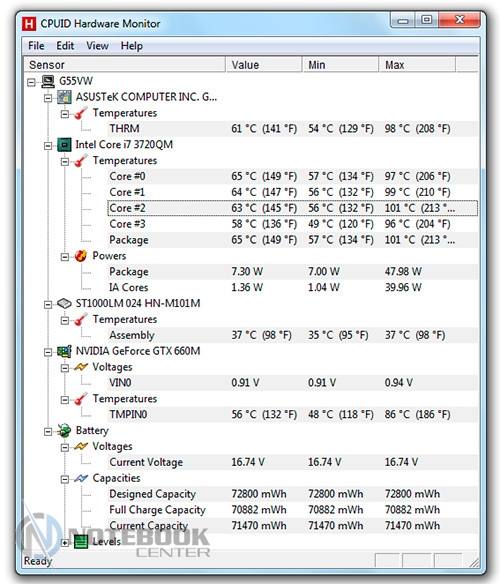Select the Core #2 row
This screenshot has height=584, width=500.
click(292, 208)
